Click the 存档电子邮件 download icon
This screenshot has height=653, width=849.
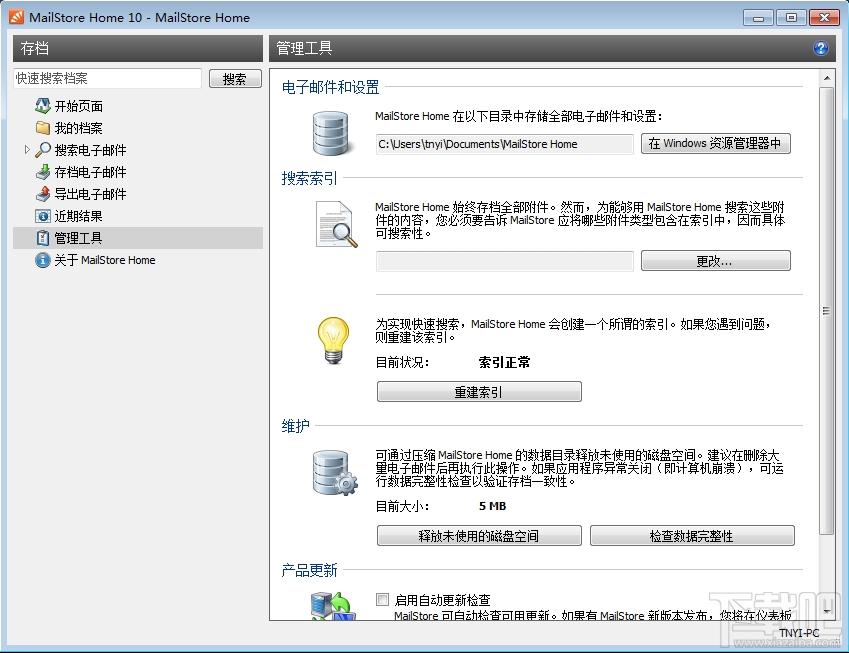43,172
